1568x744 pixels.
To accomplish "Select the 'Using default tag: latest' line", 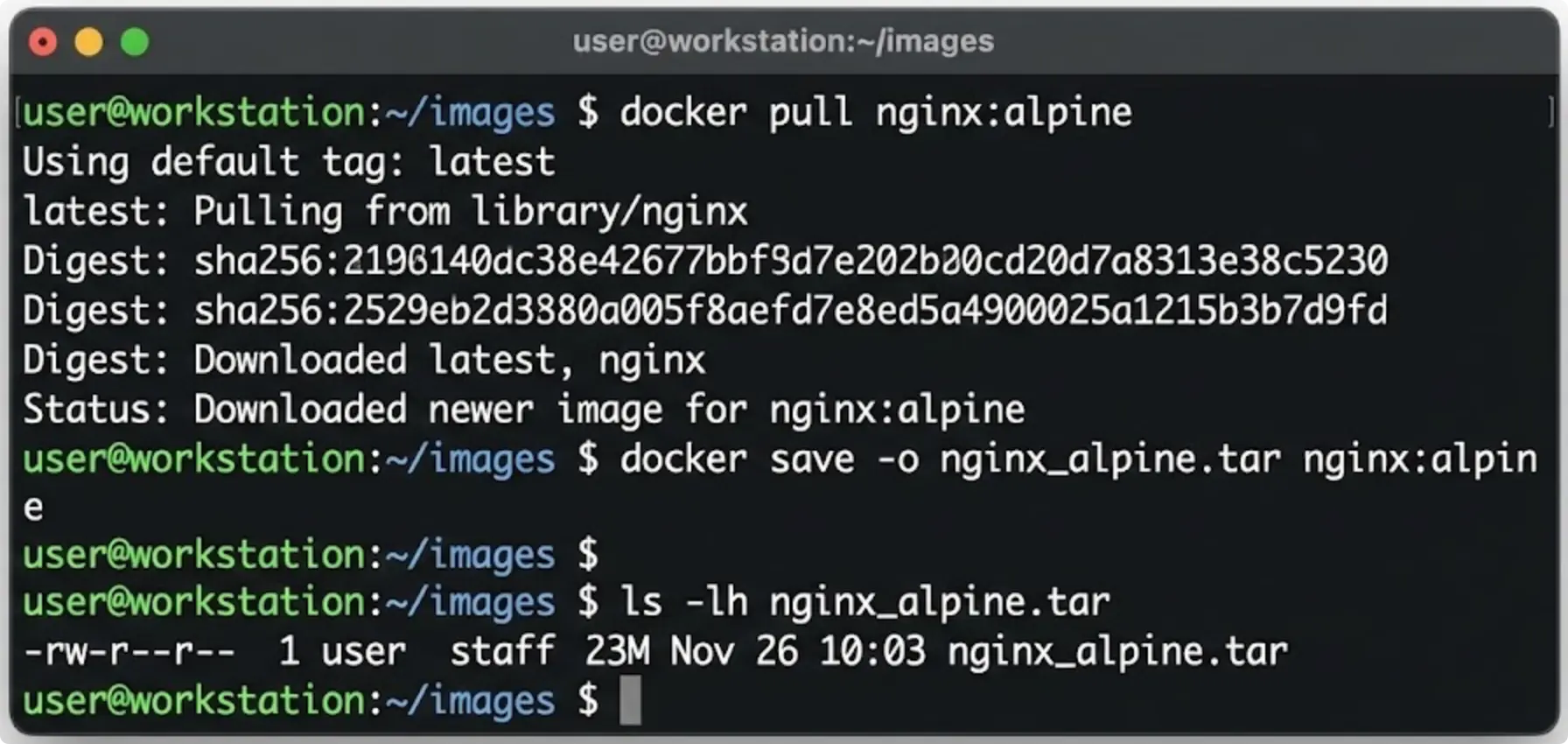I will click(289, 162).
